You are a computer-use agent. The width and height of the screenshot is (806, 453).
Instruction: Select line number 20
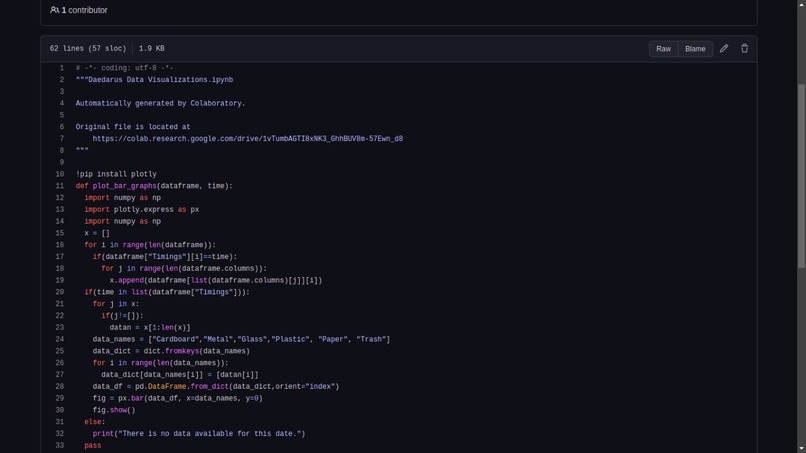click(60, 293)
